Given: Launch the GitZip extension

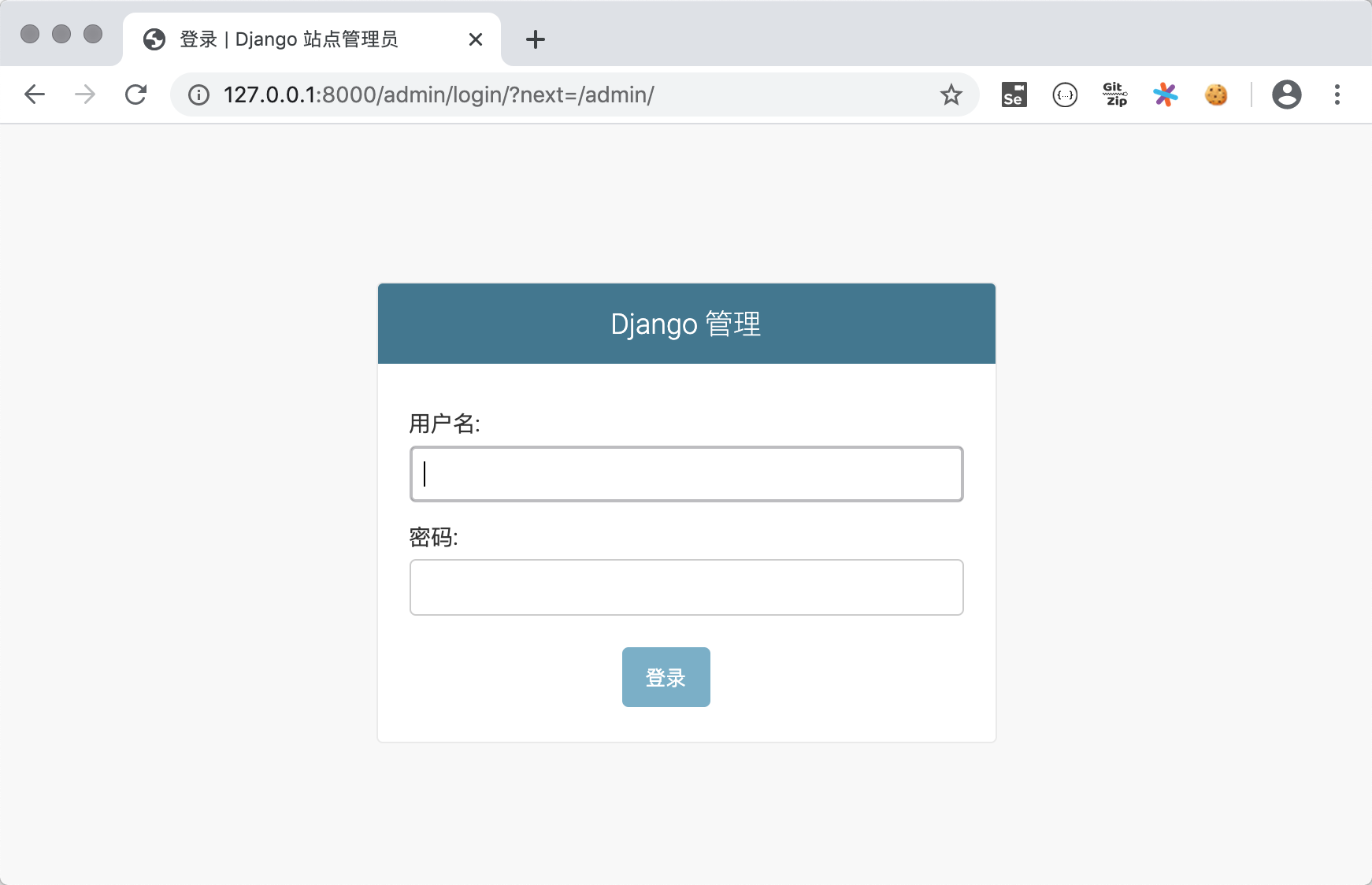Looking at the screenshot, I should click(x=1115, y=94).
